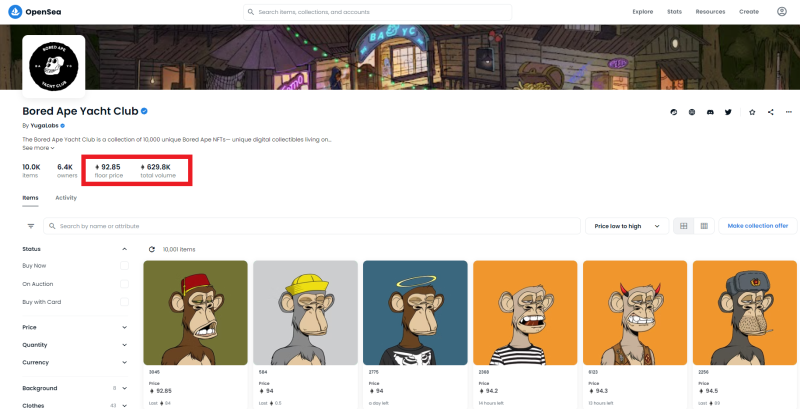Focus the Search by name or attribute field

(312, 226)
